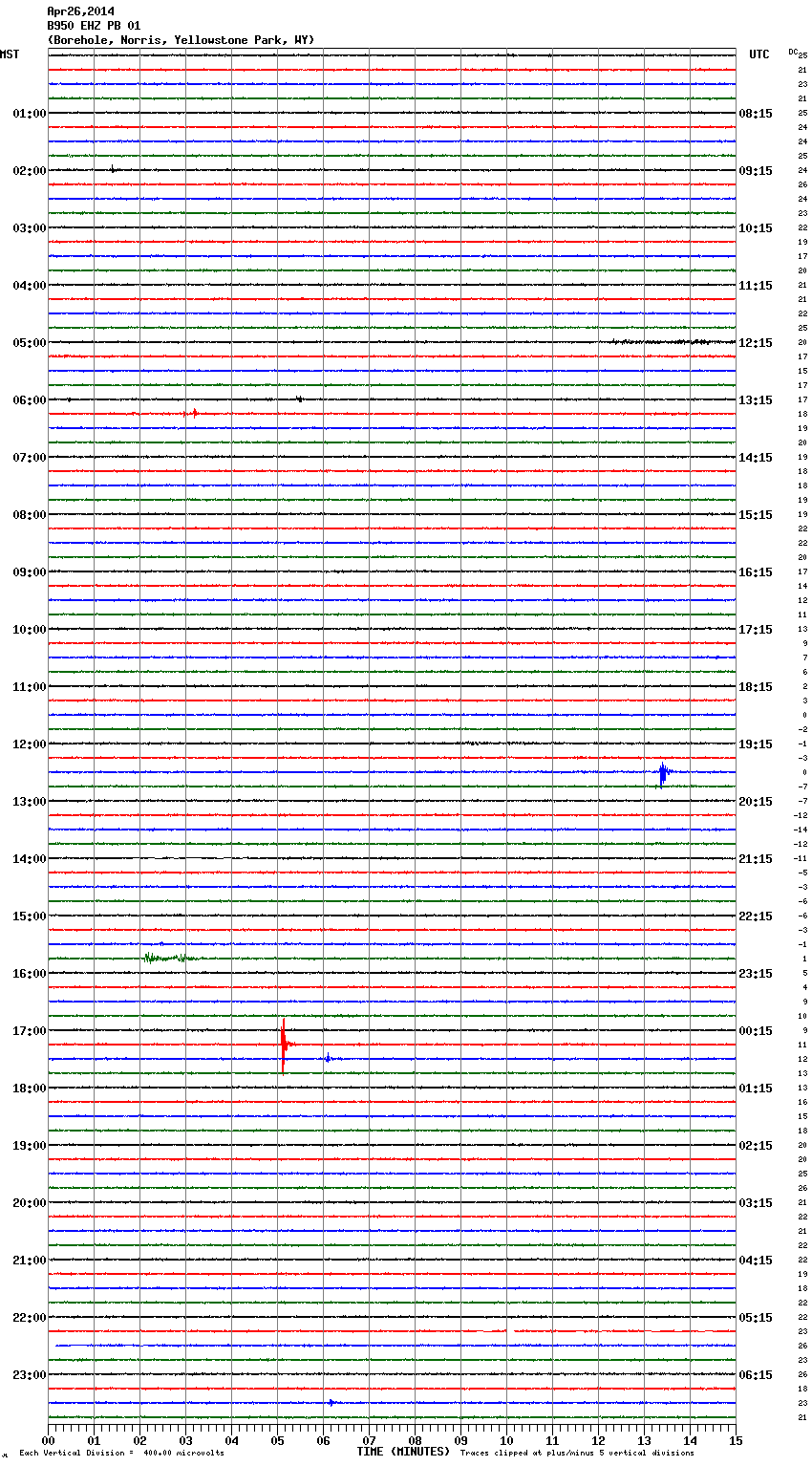Image resolution: width=812 pixels, height=1466 pixels.
Task: Click the UTC time zone label
Action: click(759, 54)
